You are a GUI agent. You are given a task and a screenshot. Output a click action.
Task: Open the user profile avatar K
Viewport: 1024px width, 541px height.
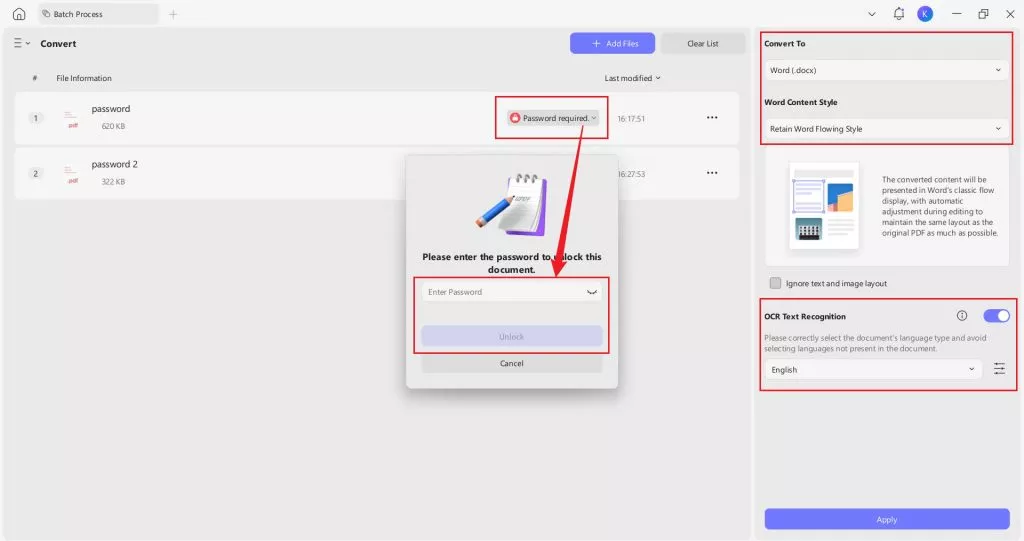925,14
